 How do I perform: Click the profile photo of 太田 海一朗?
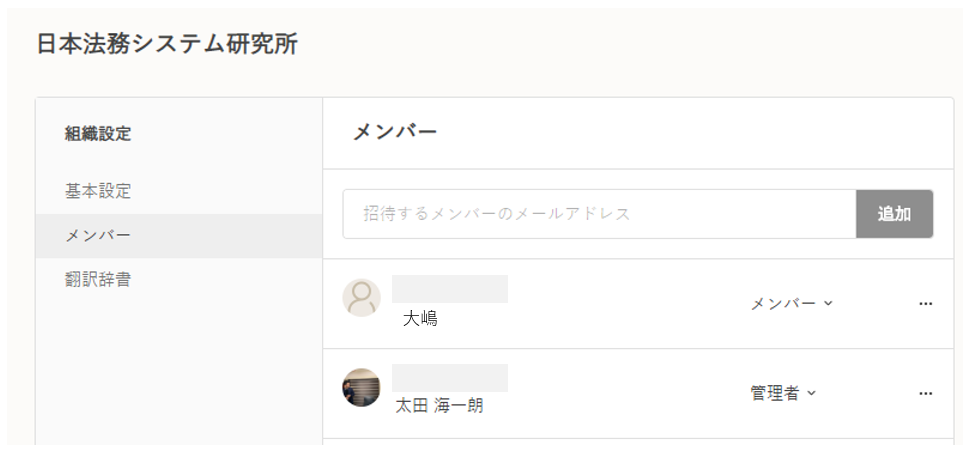(361, 388)
